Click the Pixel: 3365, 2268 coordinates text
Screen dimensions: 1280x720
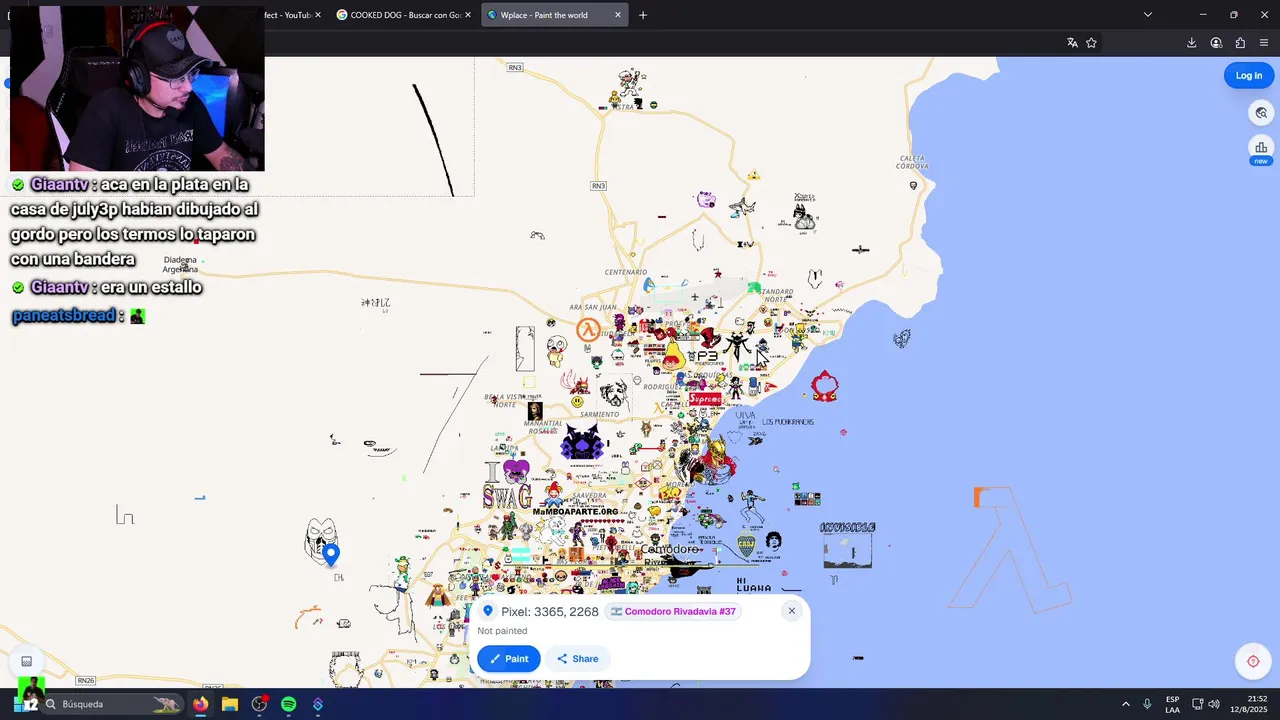549,611
